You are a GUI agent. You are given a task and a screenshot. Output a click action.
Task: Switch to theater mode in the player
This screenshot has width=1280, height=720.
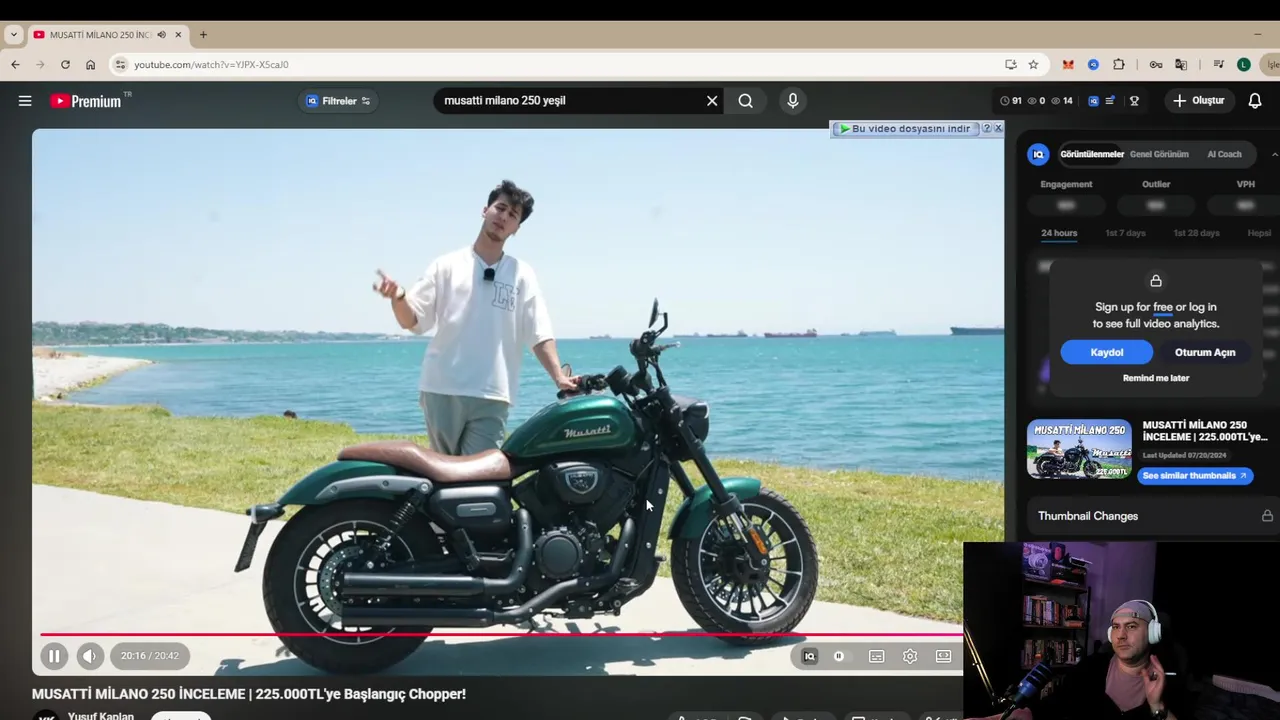[x=943, y=656]
